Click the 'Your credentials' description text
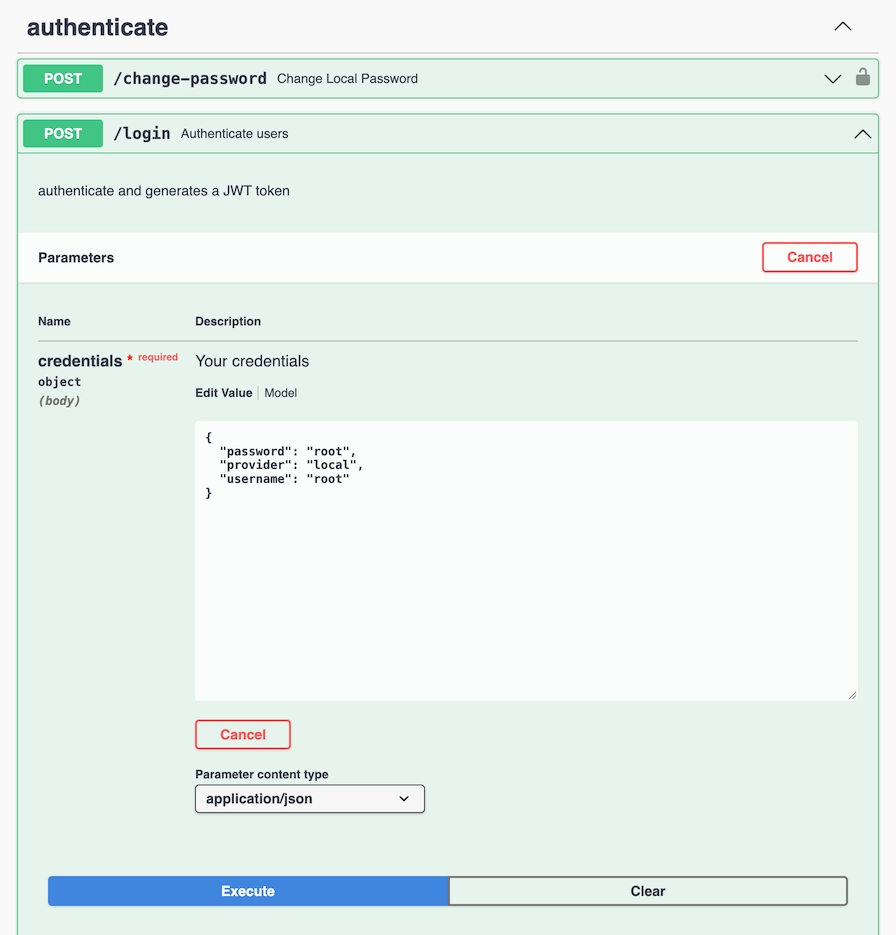The image size is (896, 935). (x=252, y=361)
